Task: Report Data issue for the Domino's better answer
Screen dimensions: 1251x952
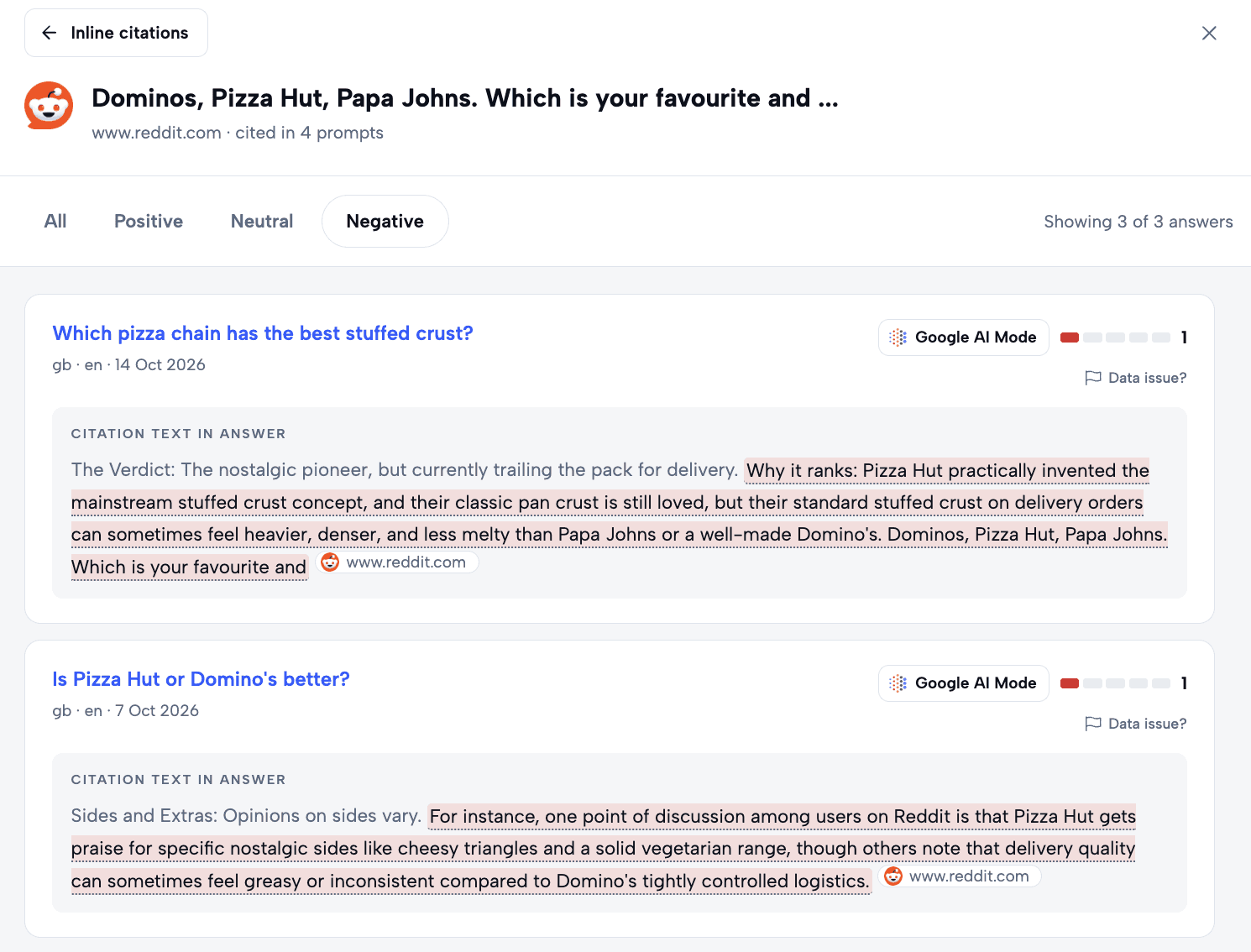Action: (1136, 724)
